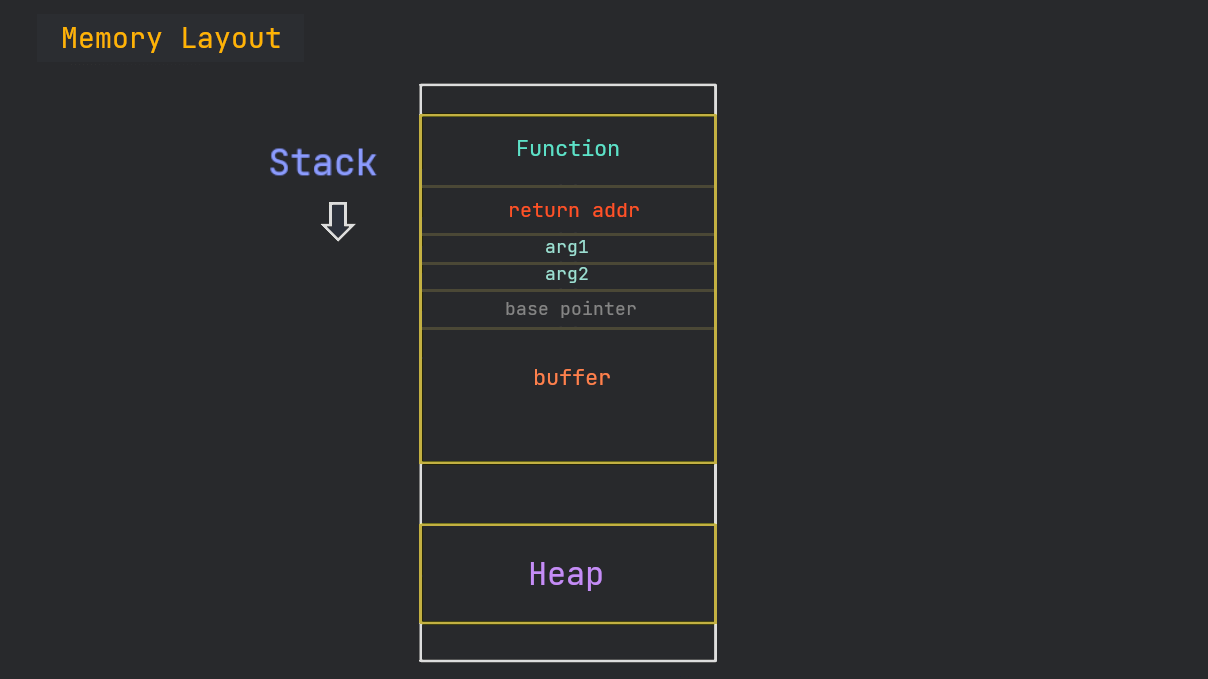Collapse the bottom segment below Heap
Image resolution: width=1208 pixels, height=679 pixels.
(x=567, y=642)
